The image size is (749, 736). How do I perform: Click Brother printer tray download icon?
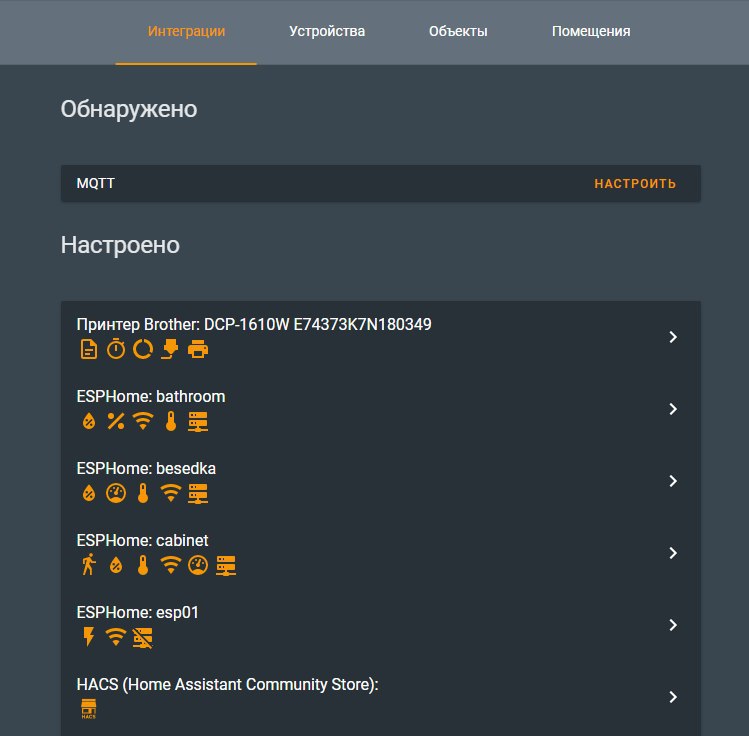pyautogui.click(x=170, y=349)
